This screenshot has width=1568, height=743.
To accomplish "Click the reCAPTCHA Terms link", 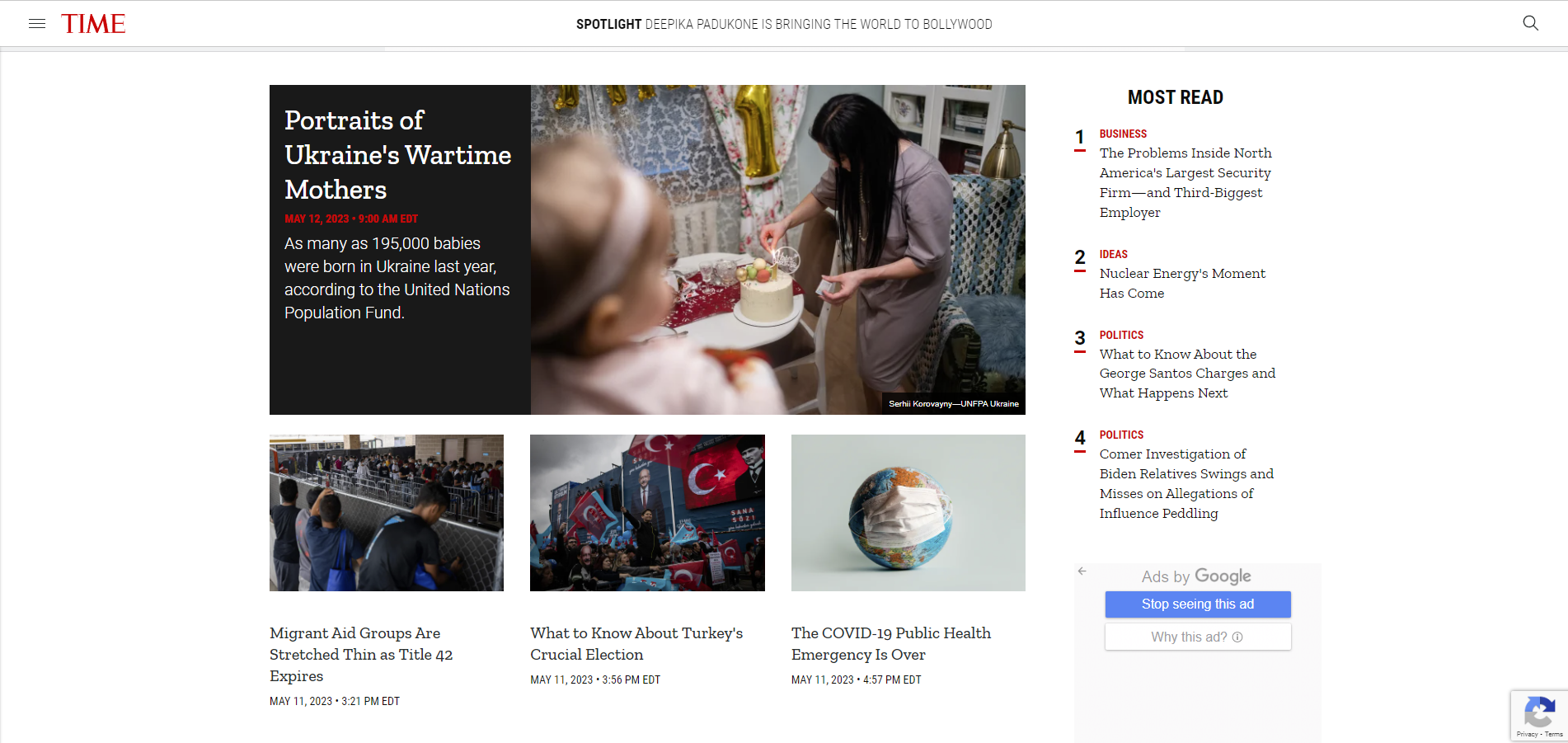I will (x=1554, y=734).
